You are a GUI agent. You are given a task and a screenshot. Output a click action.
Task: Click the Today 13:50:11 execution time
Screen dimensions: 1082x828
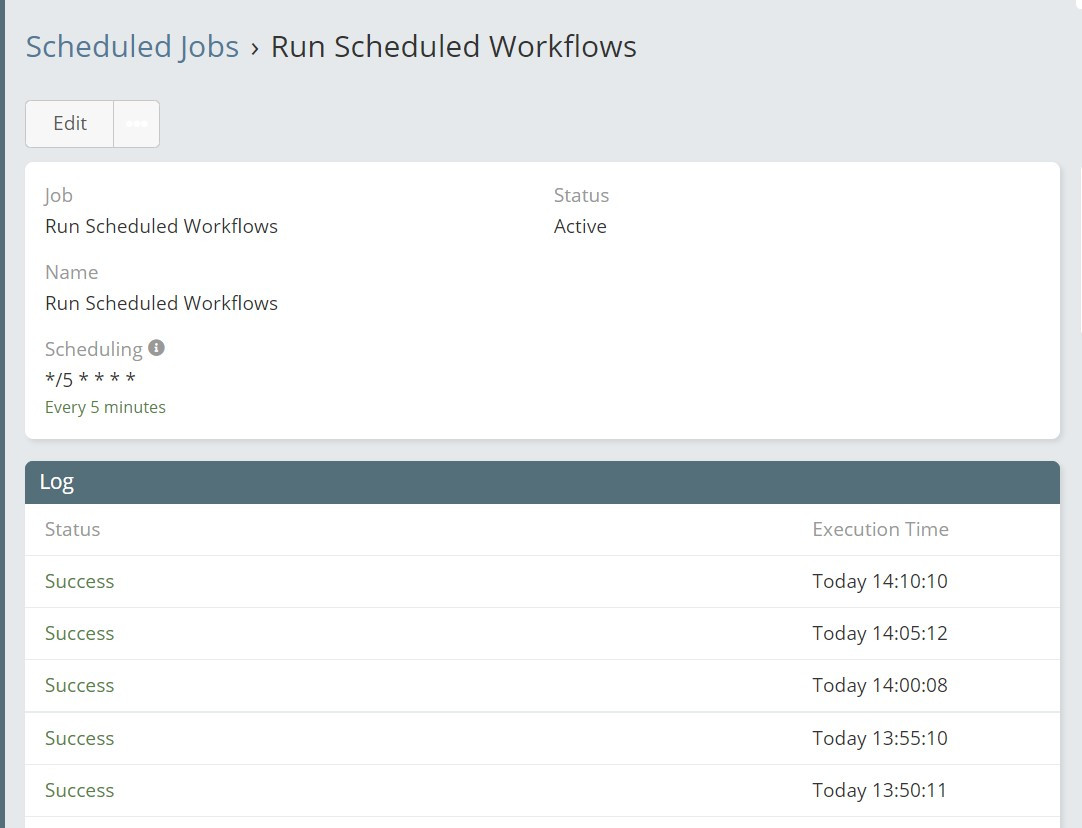coord(879,790)
